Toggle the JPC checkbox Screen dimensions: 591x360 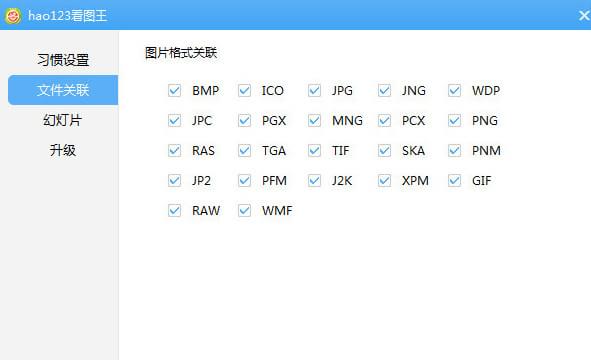coord(175,121)
